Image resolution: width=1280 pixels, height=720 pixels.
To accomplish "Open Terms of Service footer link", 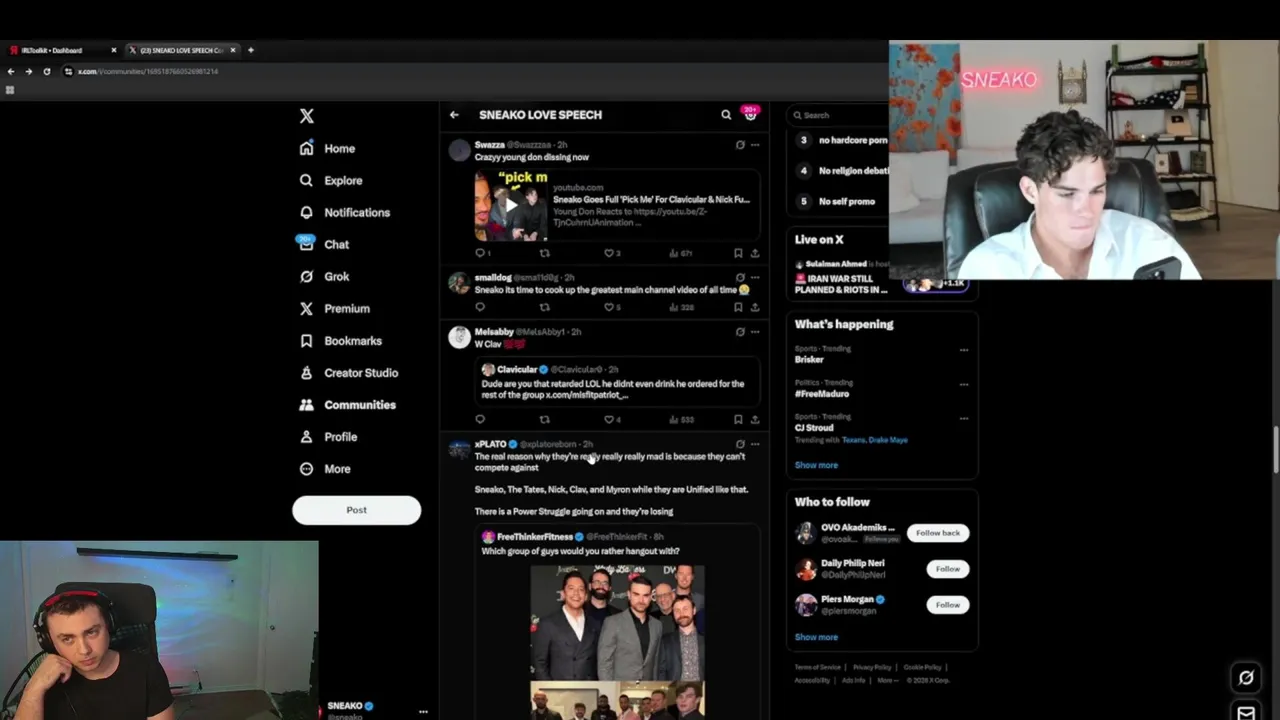I will 817,667.
